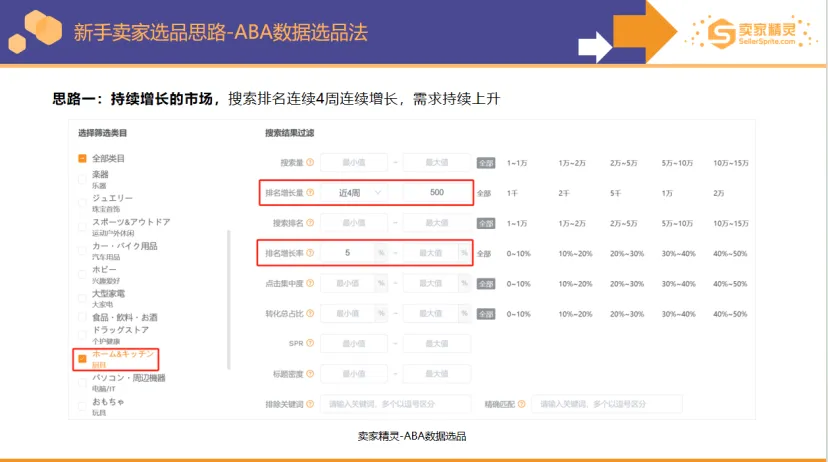Open the help tooltip icon for 搜索排名
This screenshot has height=462, width=828.
coord(310,223)
